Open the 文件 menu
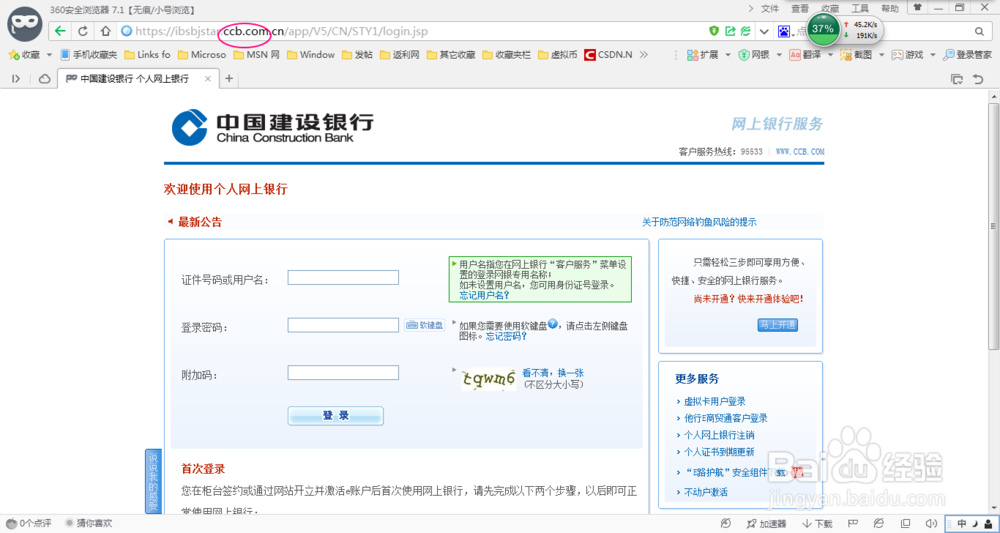Screen dimensions: 1000x533 pos(770,9)
